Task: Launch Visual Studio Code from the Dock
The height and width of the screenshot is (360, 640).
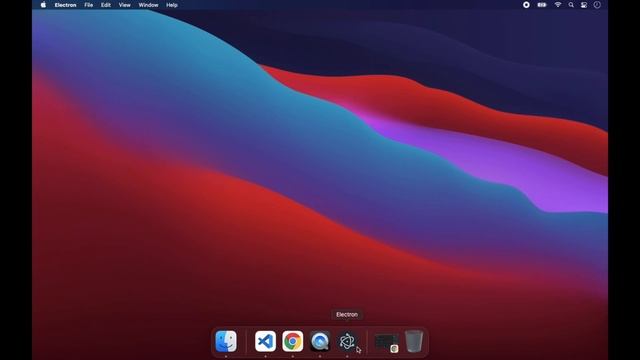Action: coord(265,341)
